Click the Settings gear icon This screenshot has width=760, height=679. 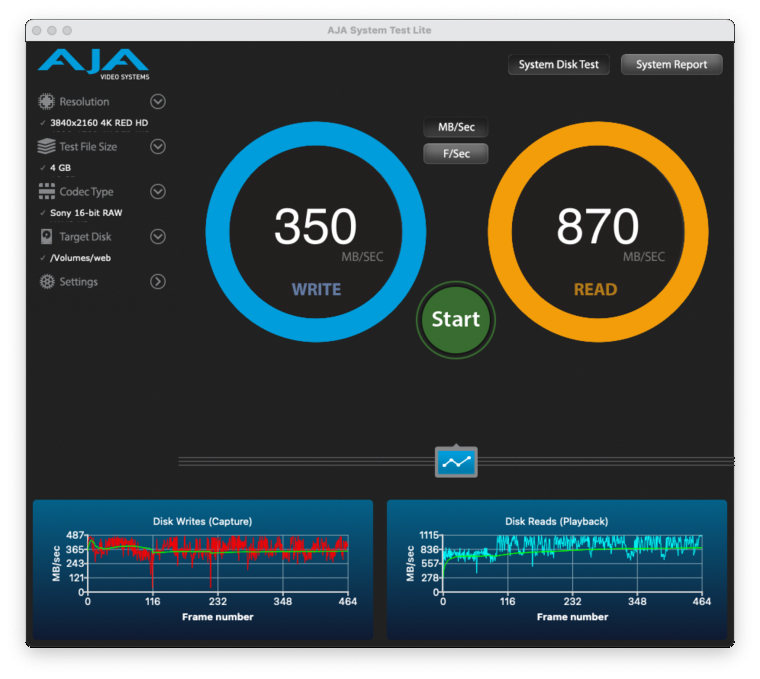(x=47, y=282)
